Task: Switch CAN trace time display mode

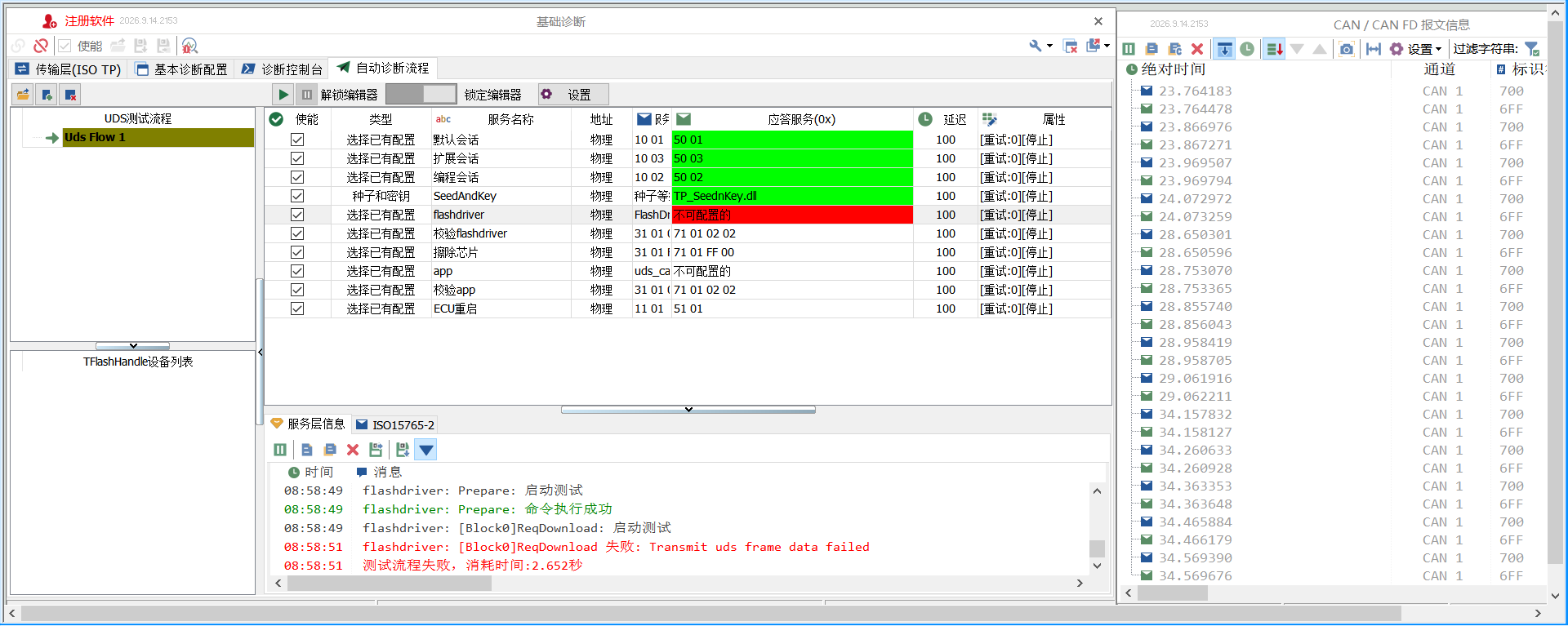Action: point(1247,49)
